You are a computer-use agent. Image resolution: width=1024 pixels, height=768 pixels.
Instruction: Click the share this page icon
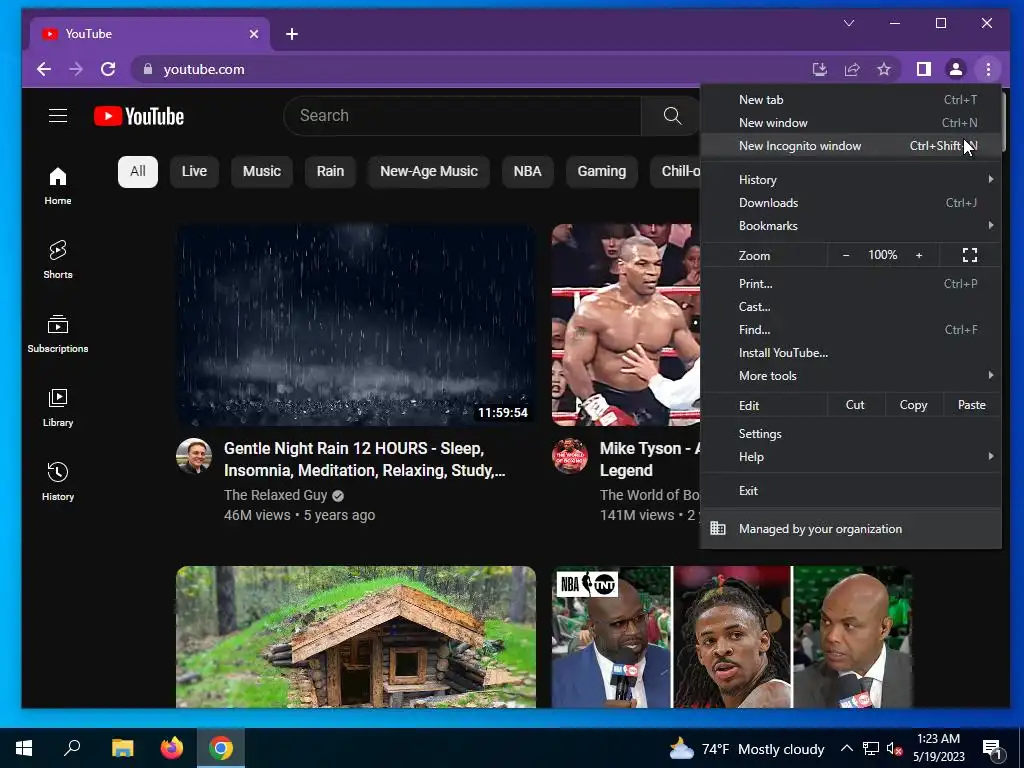tap(852, 69)
